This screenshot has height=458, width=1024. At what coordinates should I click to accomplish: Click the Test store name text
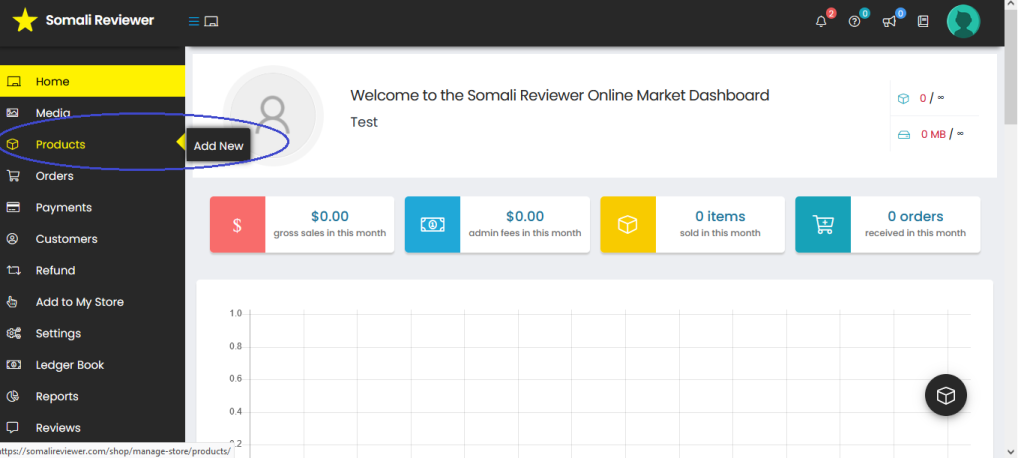tap(364, 122)
